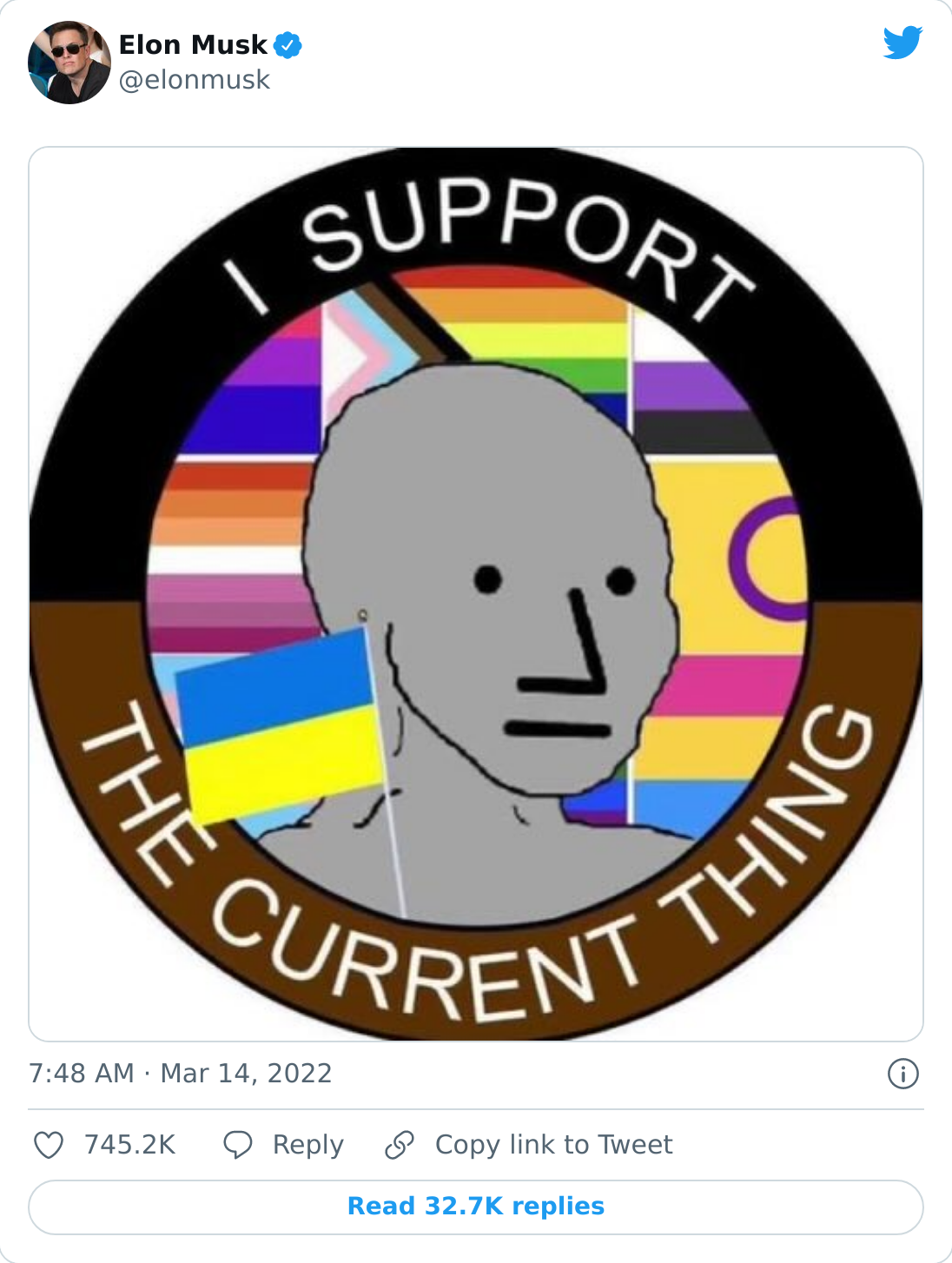Click the blue and yellow flag in image
This screenshot has width=952, height=1263.
pos(280,725)
